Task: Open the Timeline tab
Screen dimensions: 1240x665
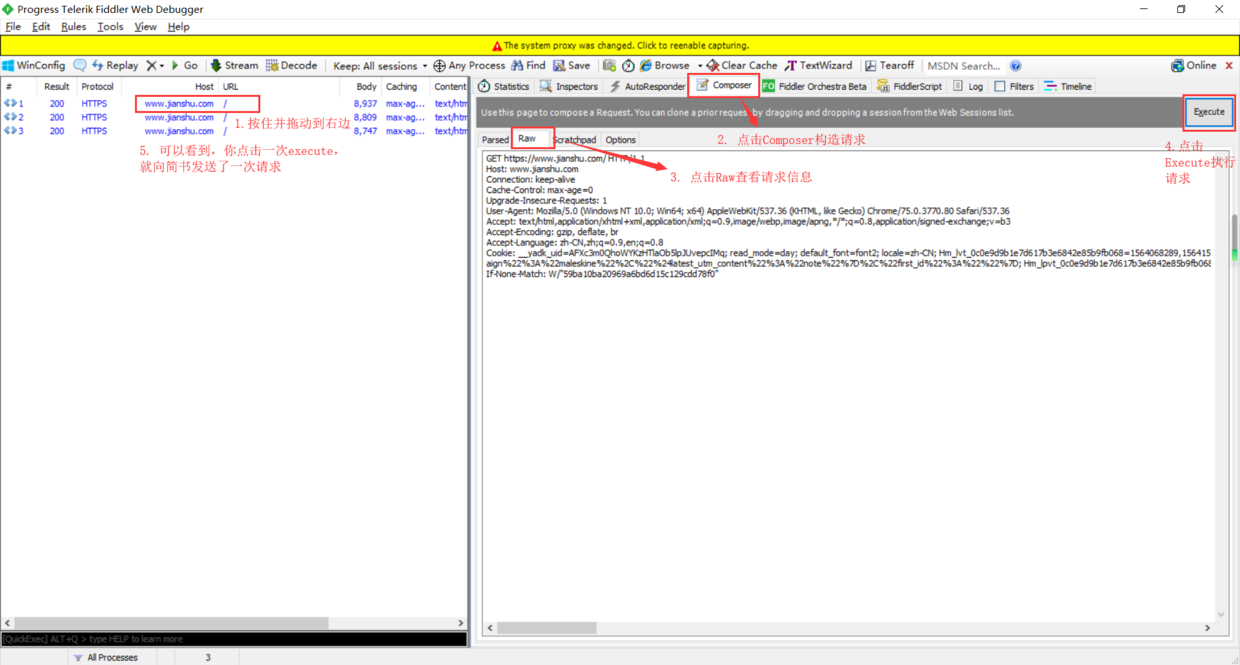Action: coord(1068,87)
